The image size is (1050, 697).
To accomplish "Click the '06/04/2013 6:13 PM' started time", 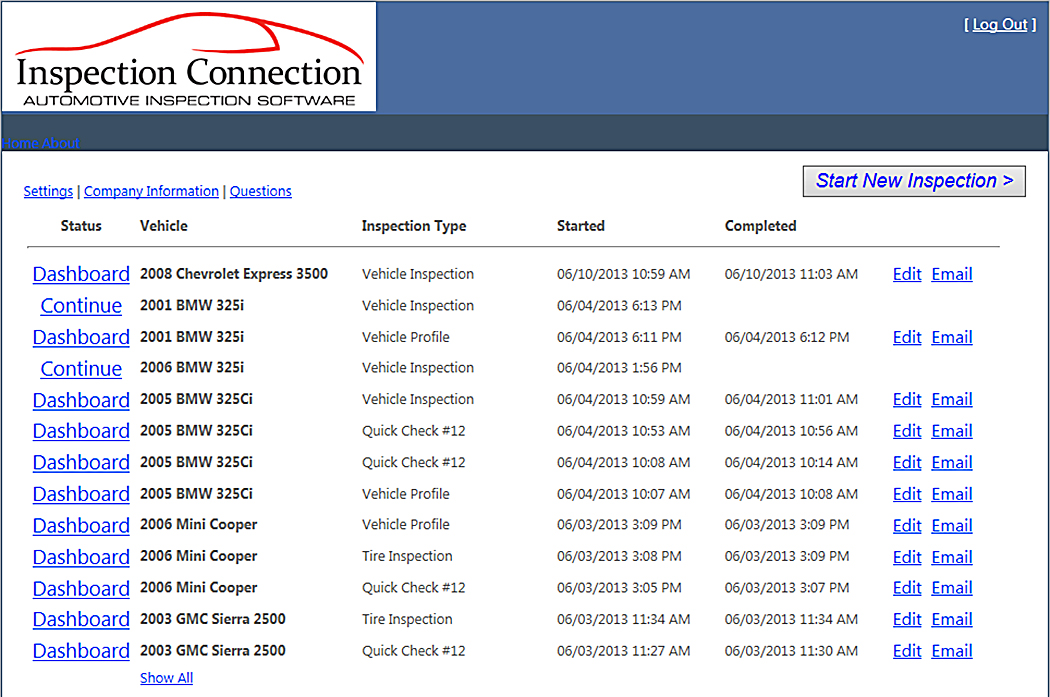I will coord(619,306).
